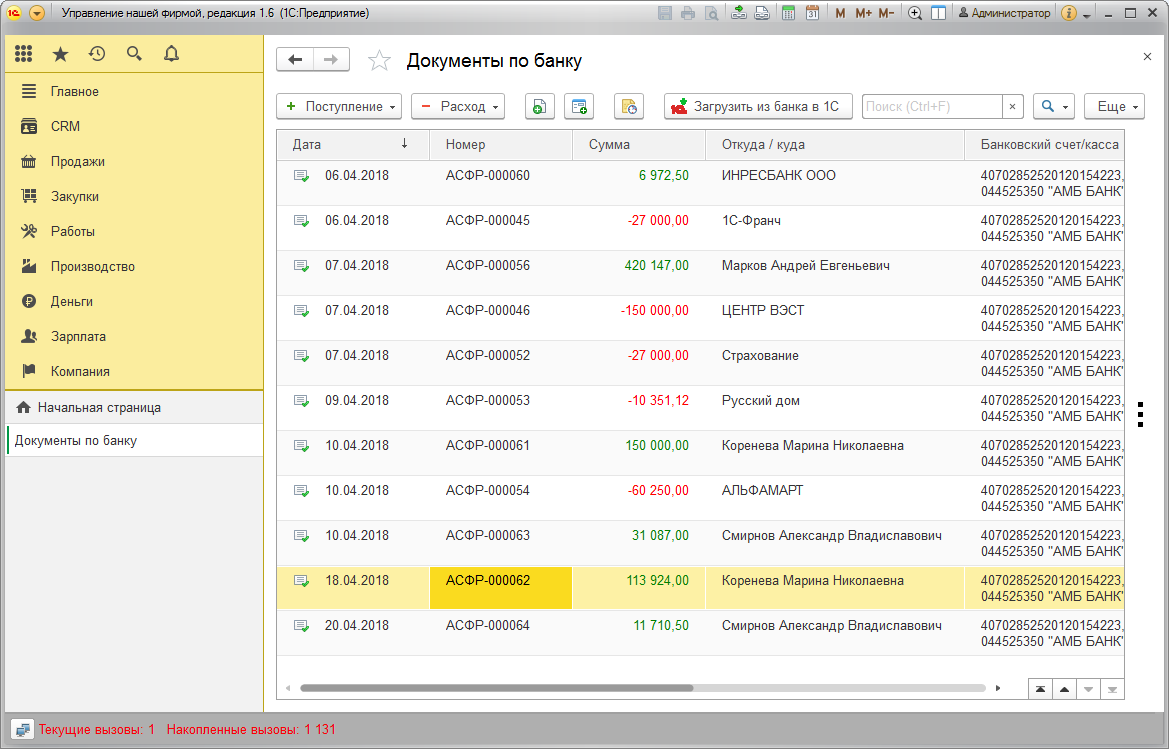Sort by the Сумма column header
The height and width of the screenshot is (749, 1169).
pyautogui.click(x=639, y=145)
